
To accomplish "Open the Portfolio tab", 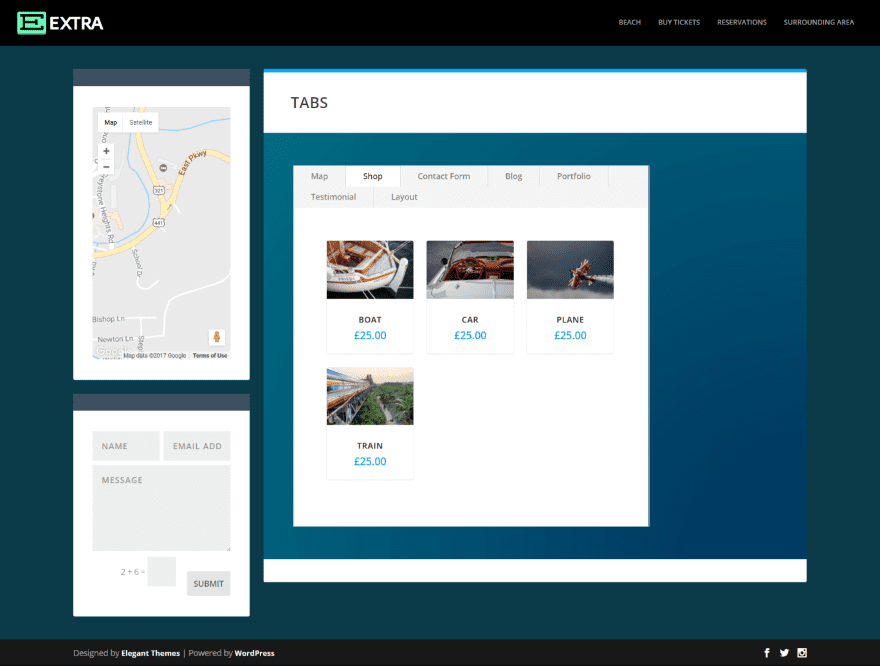I will (x=574, y=176).
